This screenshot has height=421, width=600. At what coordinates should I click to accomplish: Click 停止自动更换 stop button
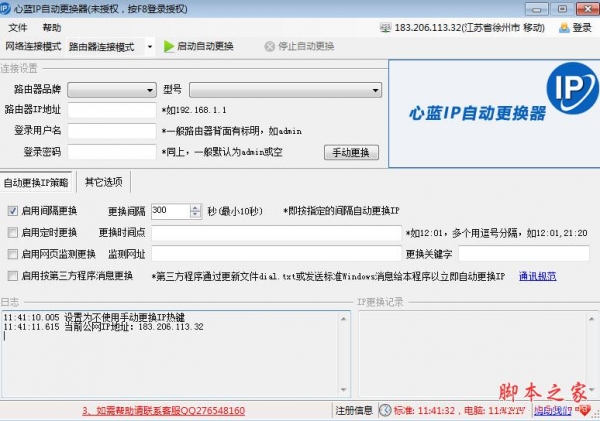pyautogui.click(x=299, y=47)
